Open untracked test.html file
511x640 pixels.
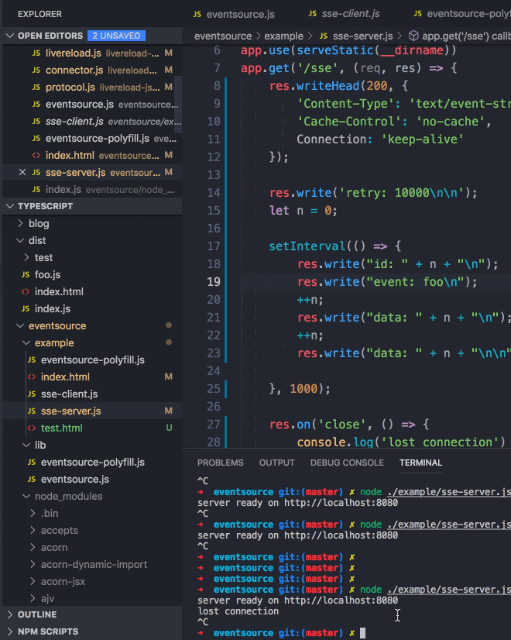point(92,428)
